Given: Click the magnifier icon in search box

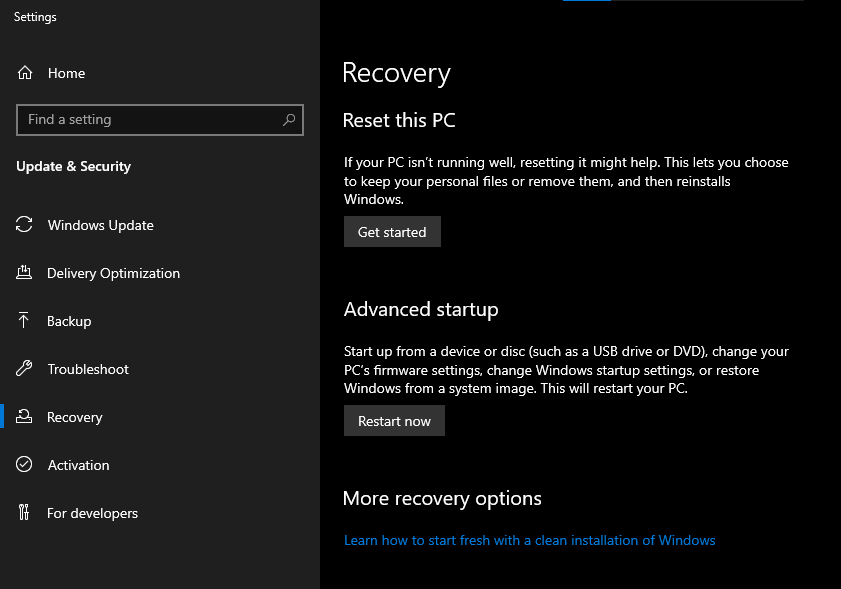Looking at the screenshot, I should click(x=289, y=120).
